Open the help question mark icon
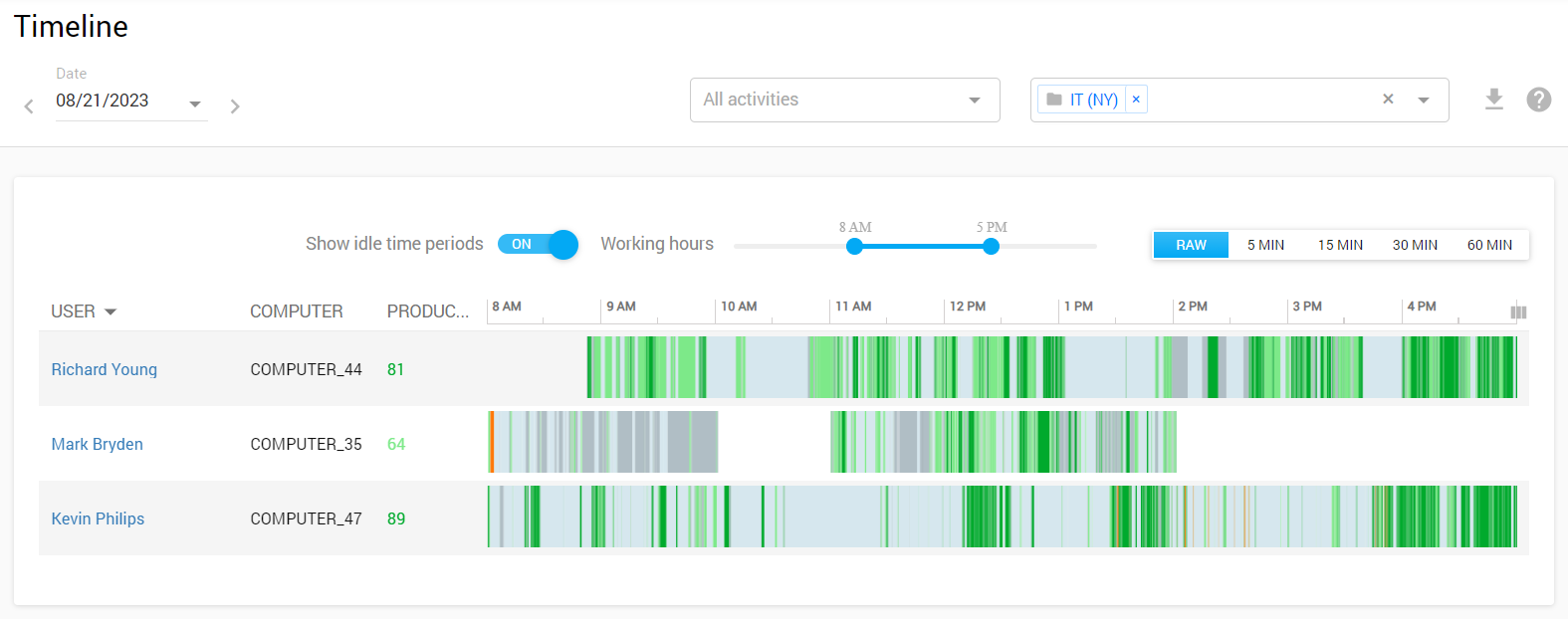 [1538, 100]
